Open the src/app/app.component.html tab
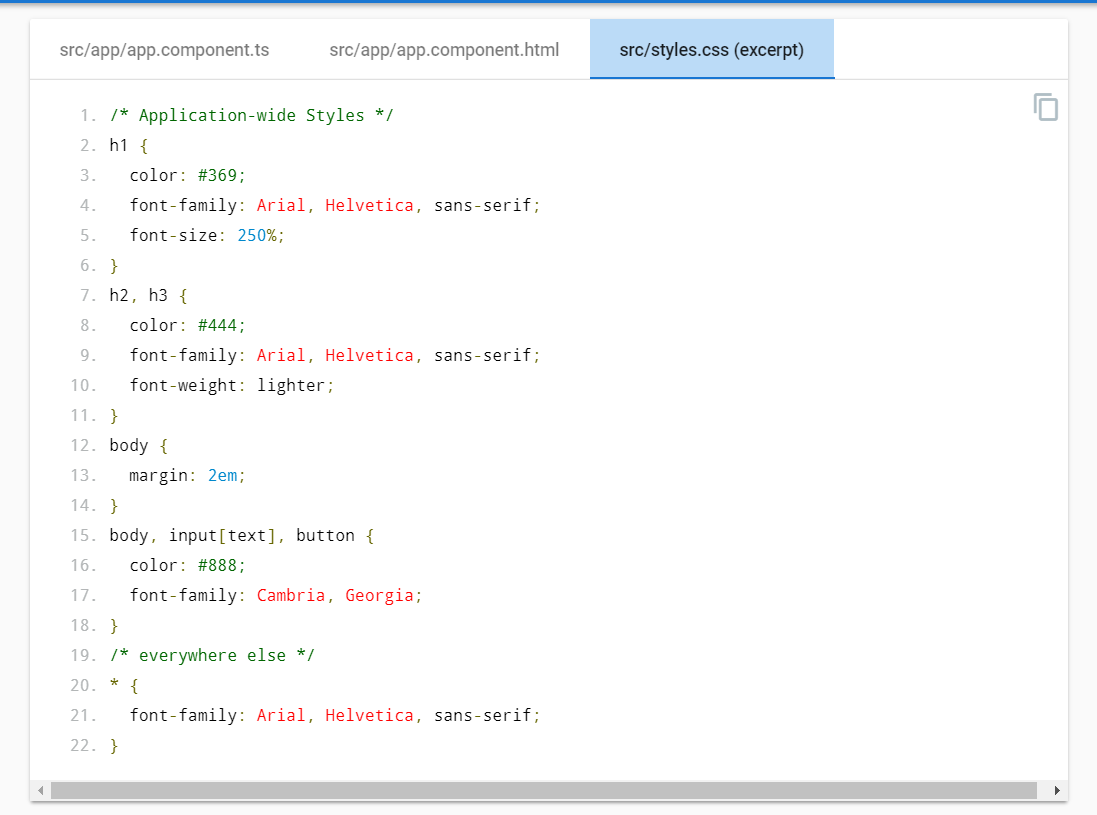Viewport: 1097px width, 815px height. (x=444, y=49)
